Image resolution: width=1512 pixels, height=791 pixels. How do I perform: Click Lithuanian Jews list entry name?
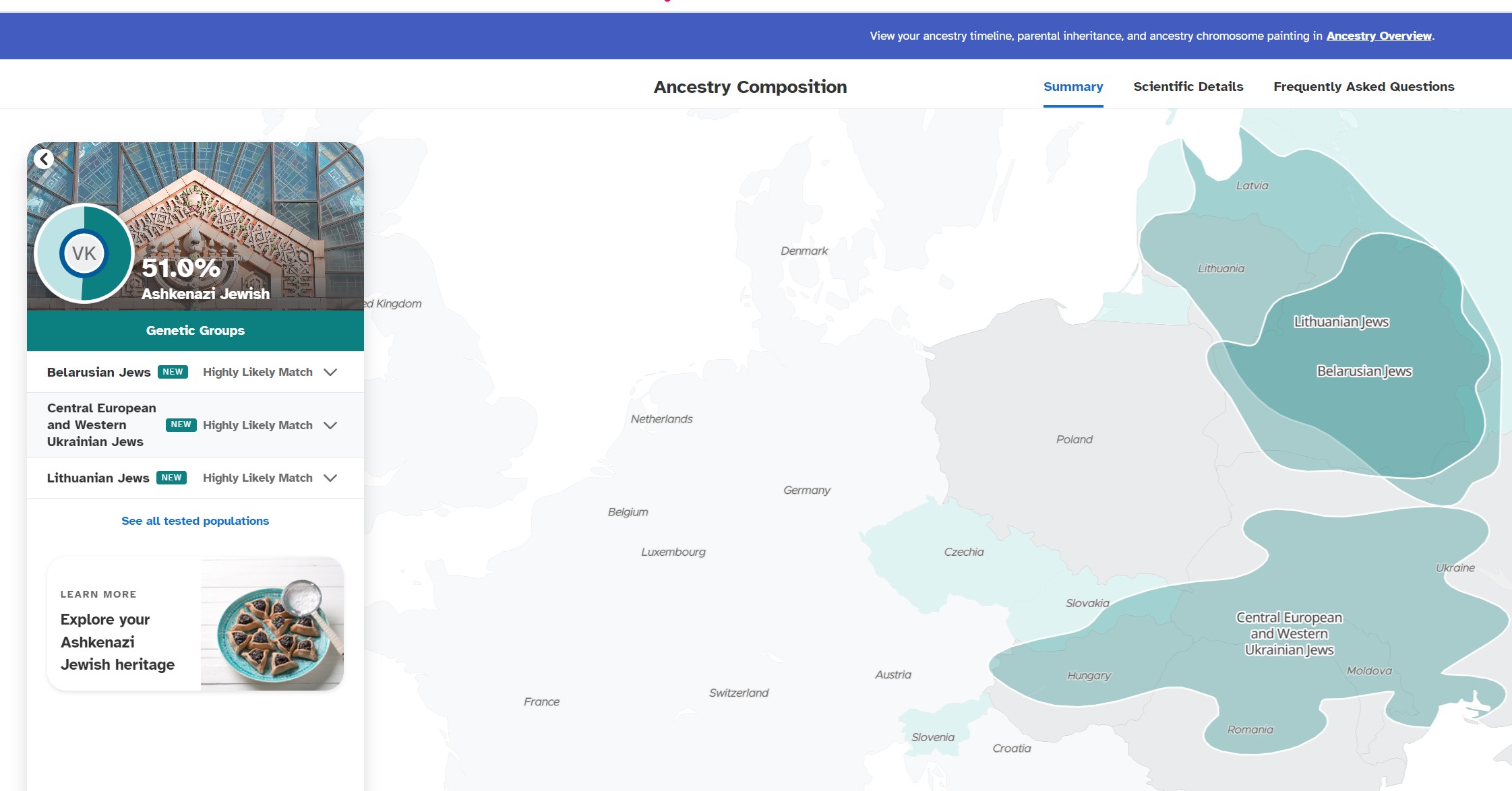(x=98, y=478)
